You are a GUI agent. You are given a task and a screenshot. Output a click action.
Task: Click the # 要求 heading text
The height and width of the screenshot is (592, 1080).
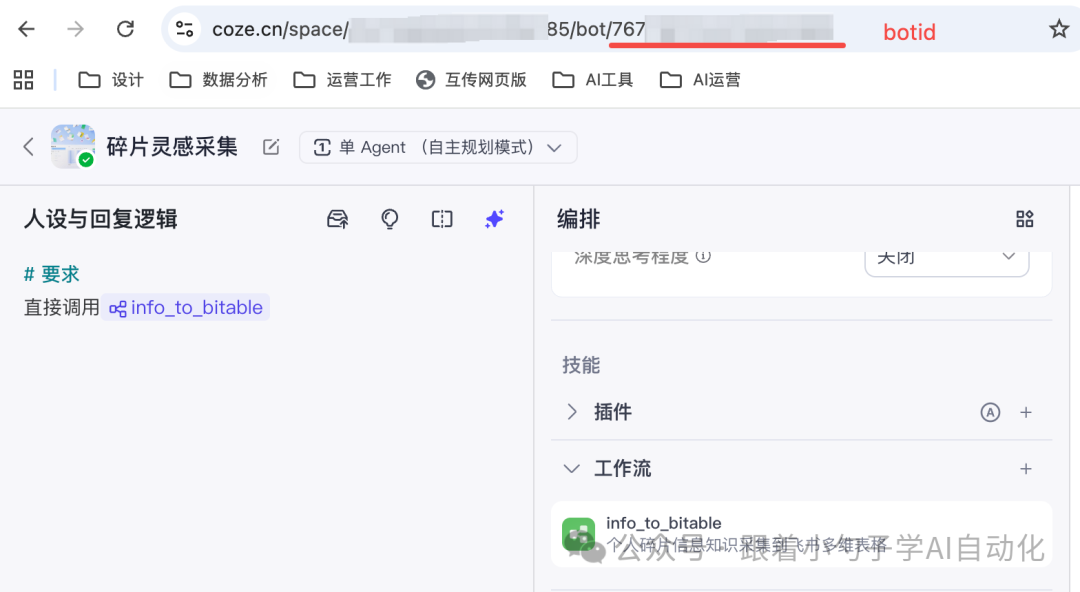[52, 274]
